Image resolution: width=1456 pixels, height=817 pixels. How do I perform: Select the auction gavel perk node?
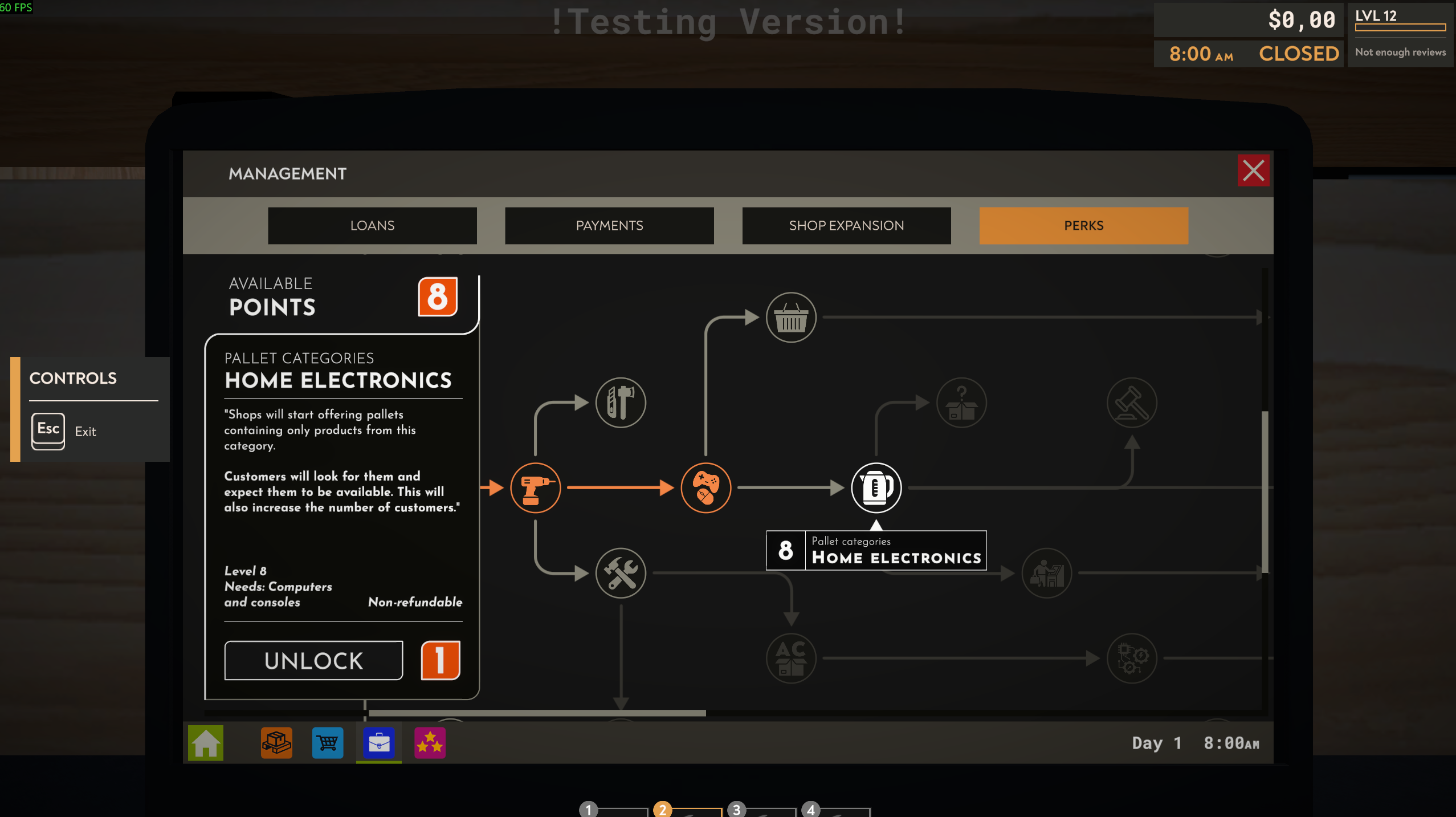1132,403
